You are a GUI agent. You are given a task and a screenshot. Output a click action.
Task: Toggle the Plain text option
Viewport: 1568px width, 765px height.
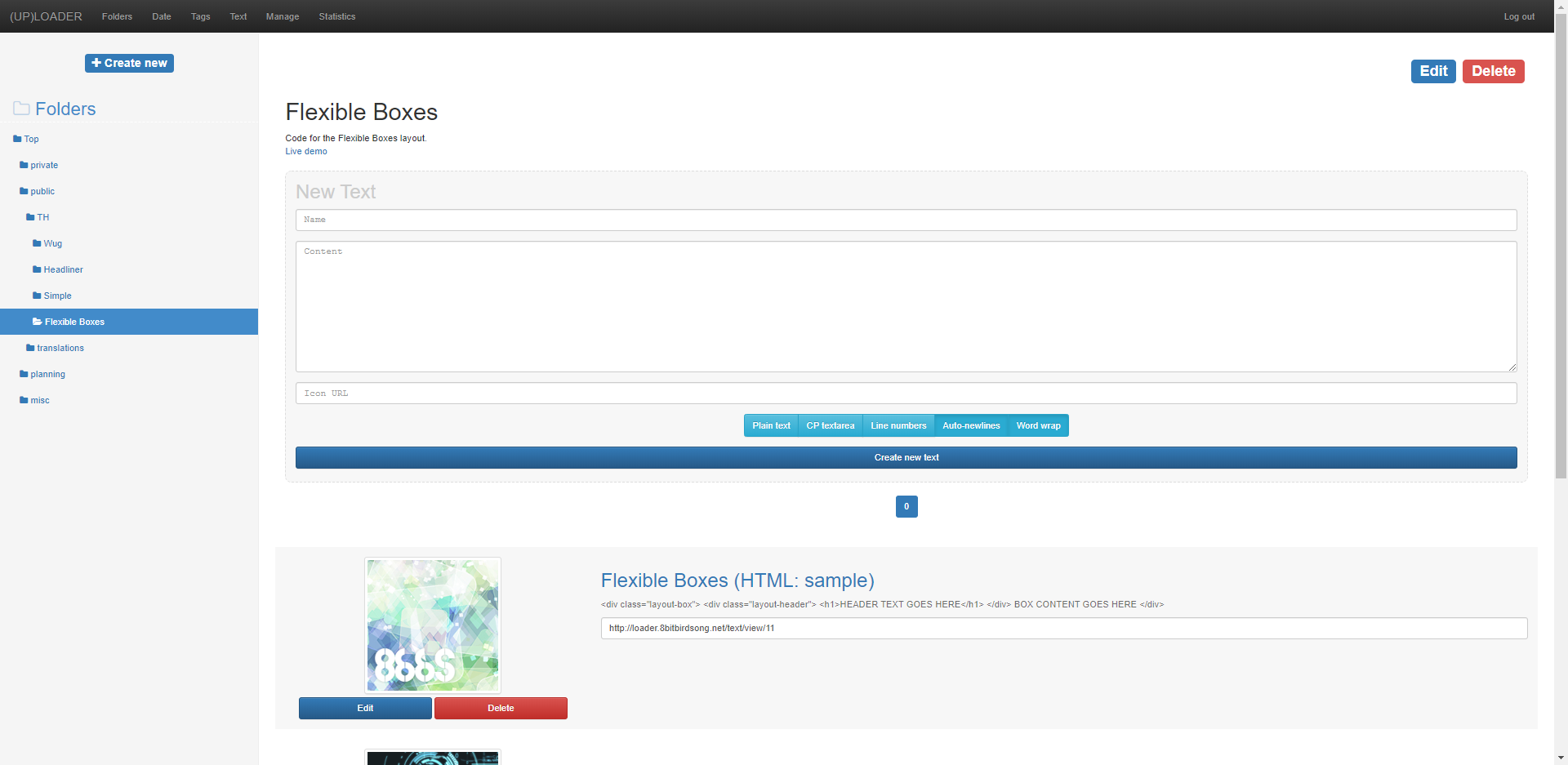[771, 425]
